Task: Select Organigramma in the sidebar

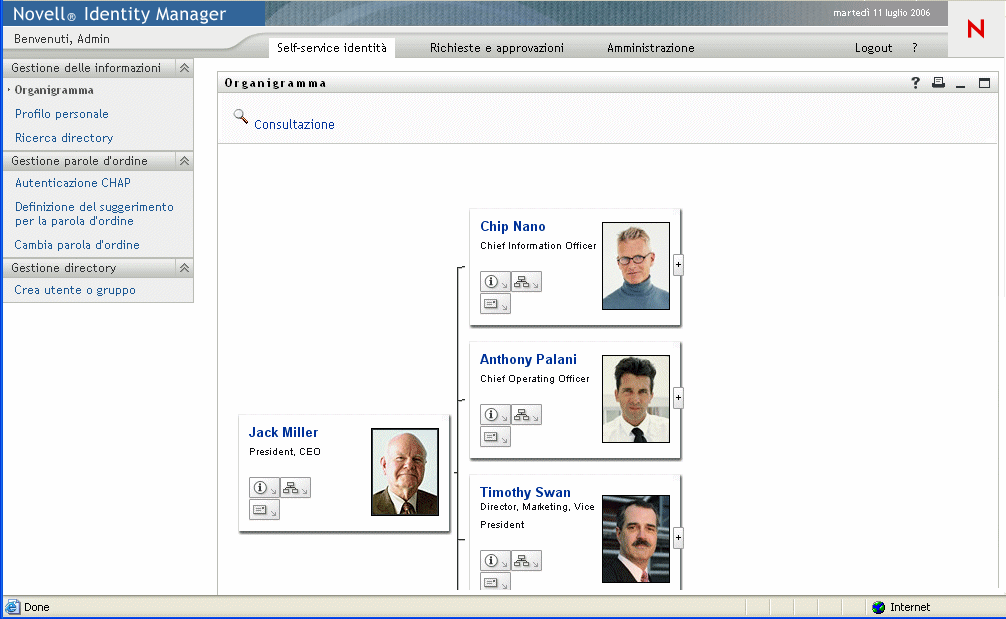Action: (x=54, y=90)
